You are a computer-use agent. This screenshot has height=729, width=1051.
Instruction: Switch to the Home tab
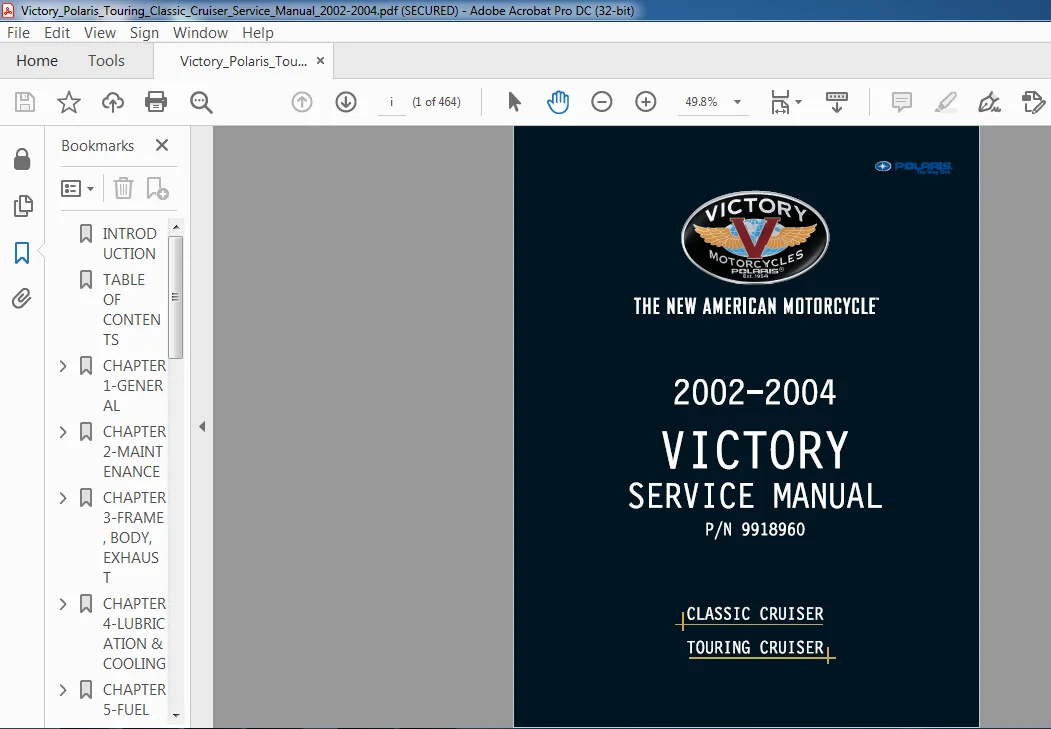(x=37, y=60)
